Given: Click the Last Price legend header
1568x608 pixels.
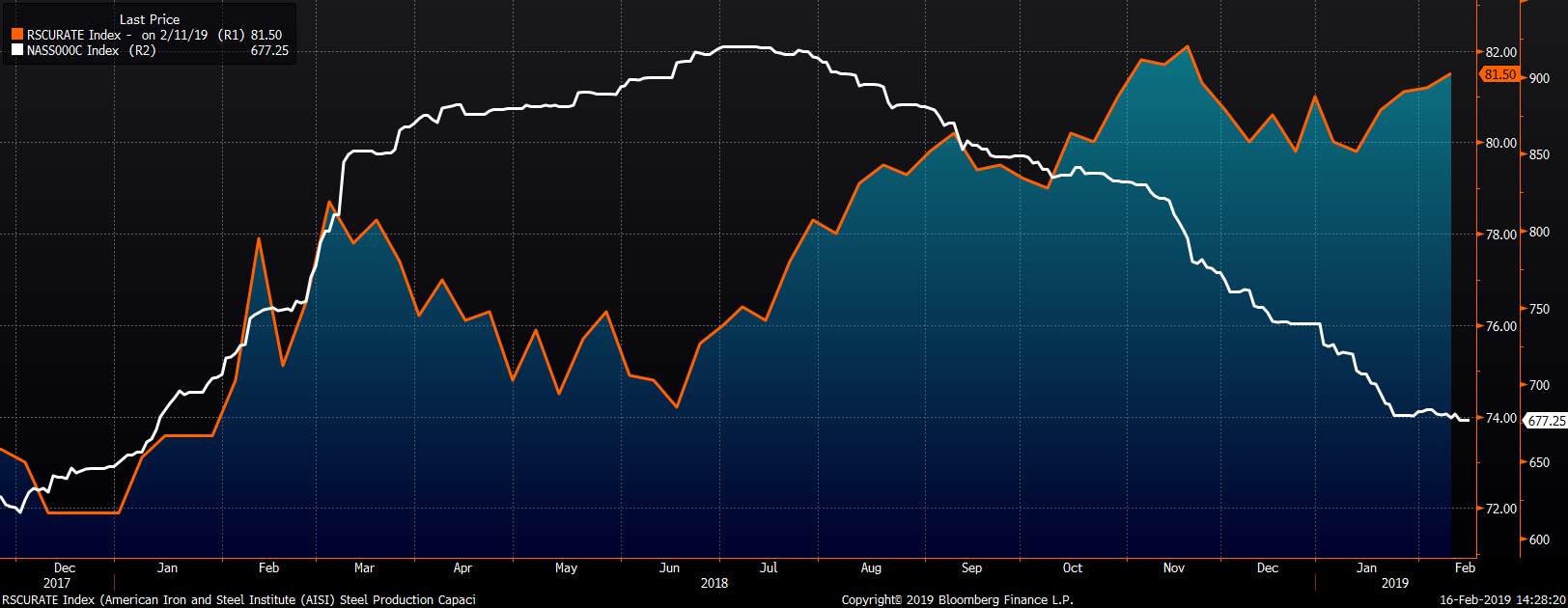Looking at the screenshot, I should click(x=149, y=19).
